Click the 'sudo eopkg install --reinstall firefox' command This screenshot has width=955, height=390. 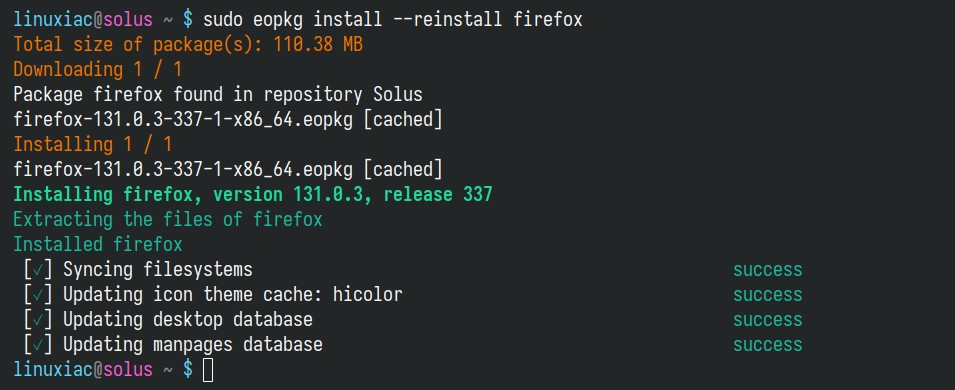(x=393, y=20)
